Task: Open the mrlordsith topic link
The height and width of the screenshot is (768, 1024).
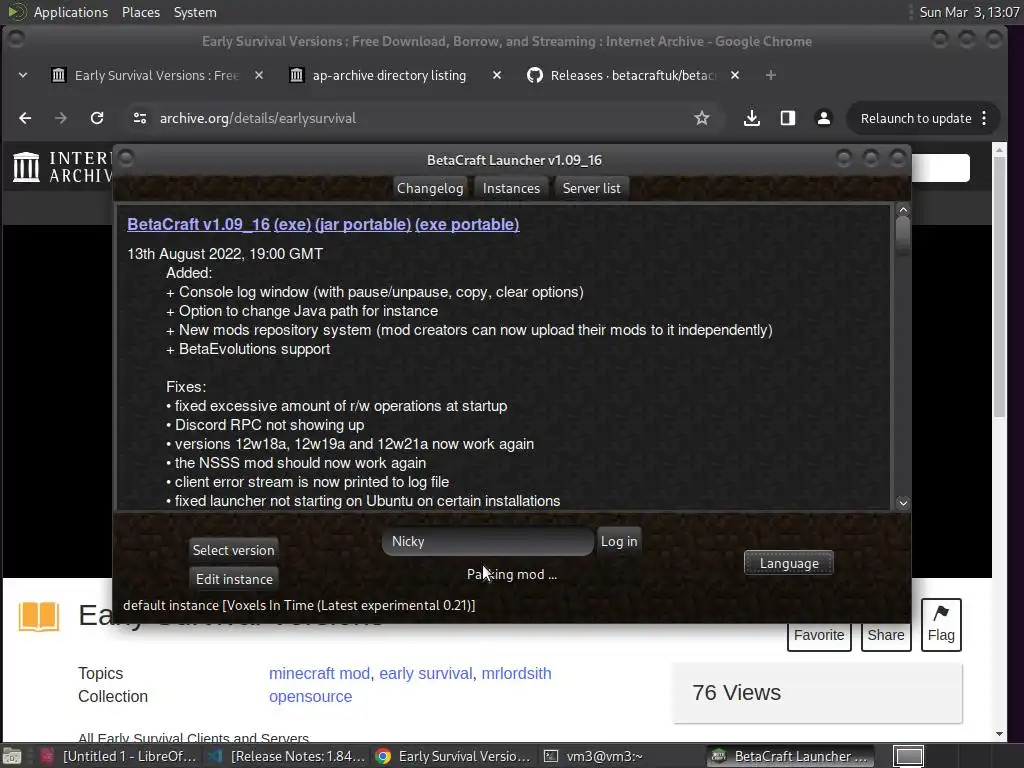Action: coord(517,673)
